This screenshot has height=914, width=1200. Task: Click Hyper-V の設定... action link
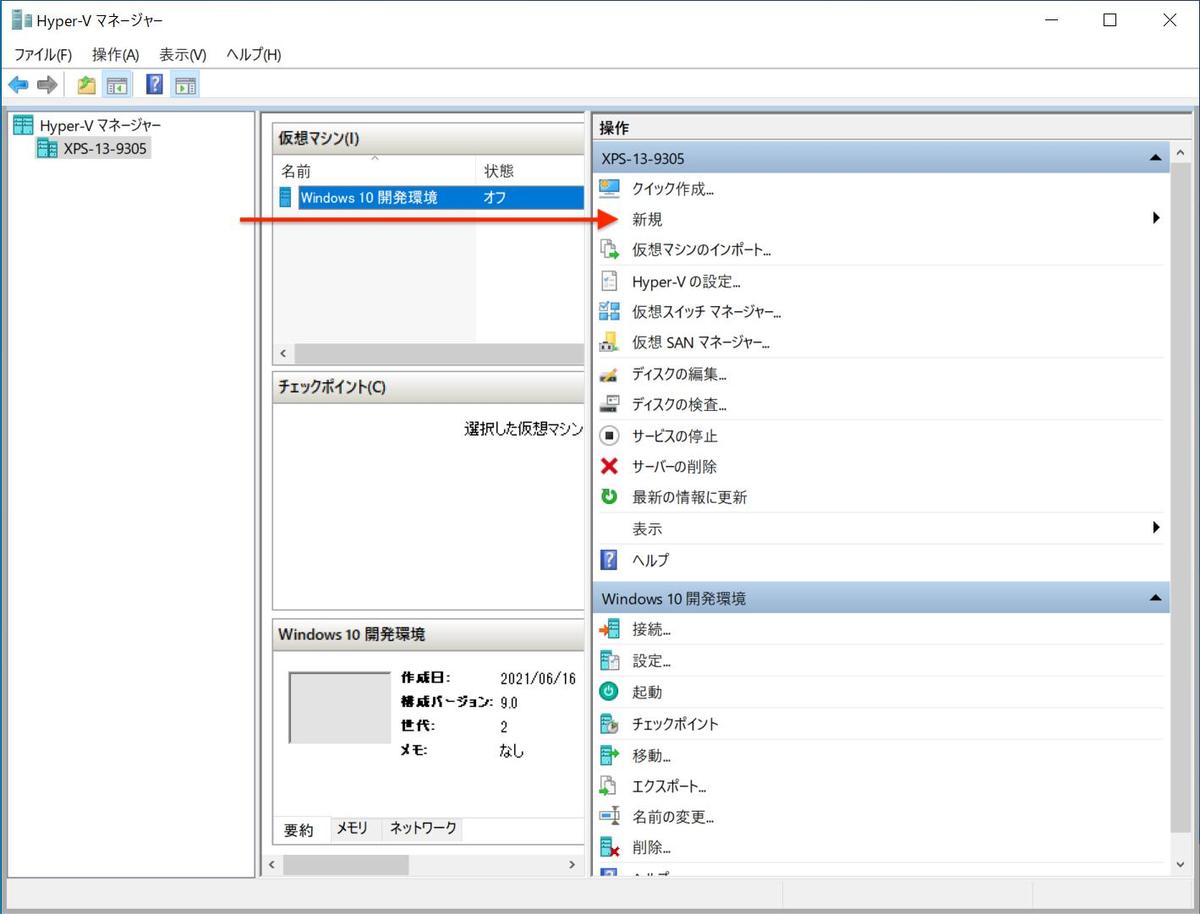click(x=686, y=282)
